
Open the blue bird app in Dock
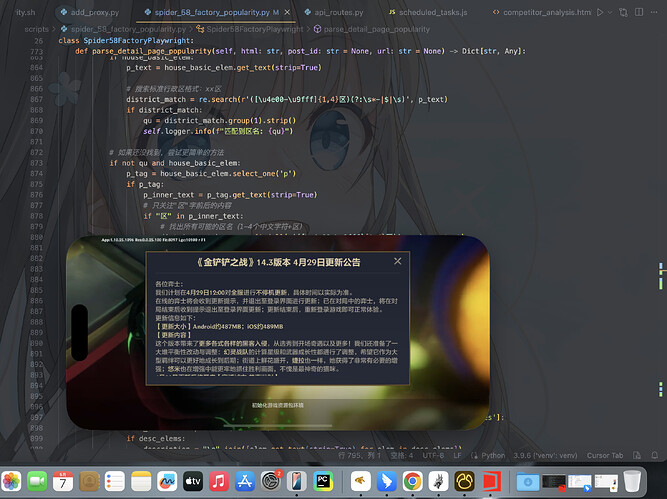click(x=386, y=481)
